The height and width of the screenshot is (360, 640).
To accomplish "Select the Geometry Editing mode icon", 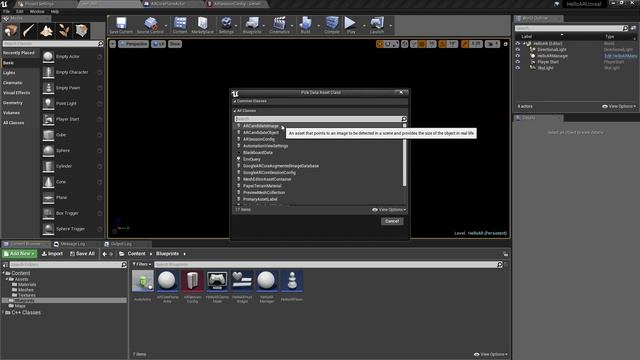I will tap(82, 31).
